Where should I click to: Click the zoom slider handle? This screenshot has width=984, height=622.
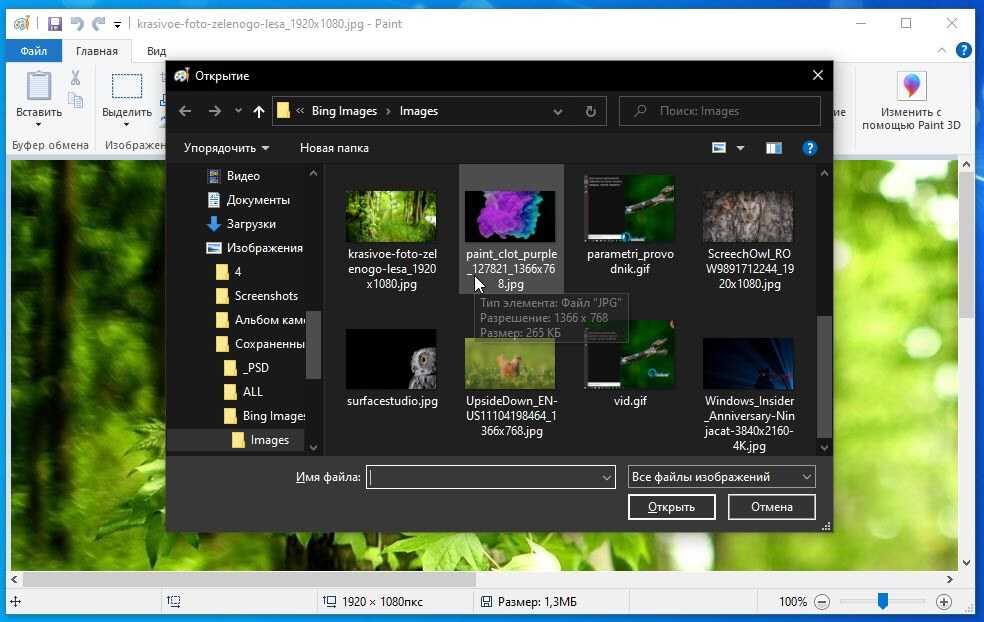coord(882,601)
